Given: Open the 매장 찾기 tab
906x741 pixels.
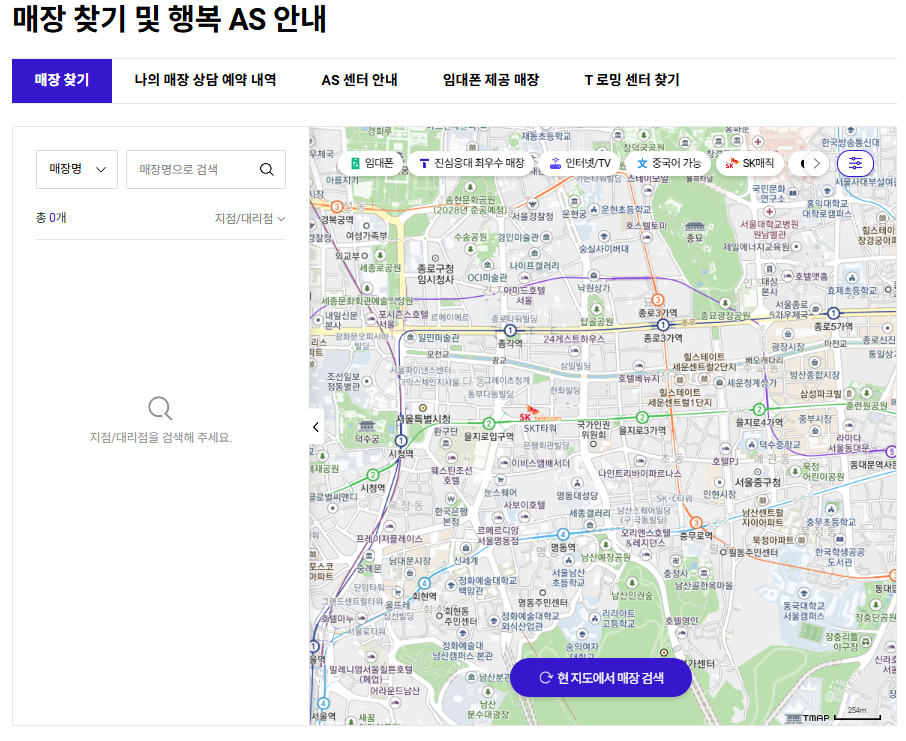Looking at the screenshot, I should [x=62, y=80].
